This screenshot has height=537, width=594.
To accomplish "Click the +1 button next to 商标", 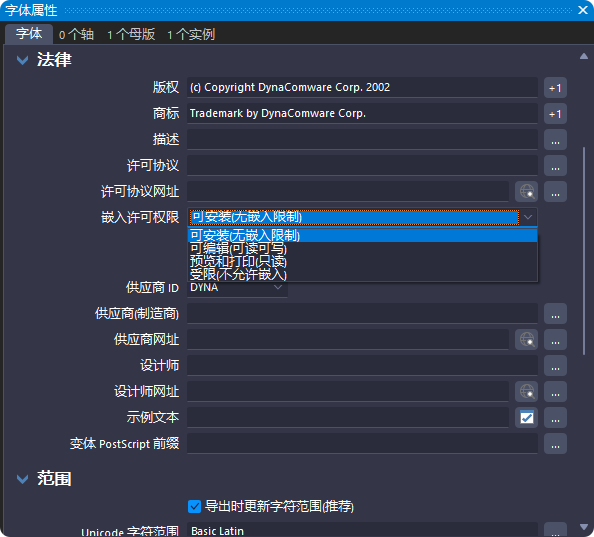I will click(555, 114).
